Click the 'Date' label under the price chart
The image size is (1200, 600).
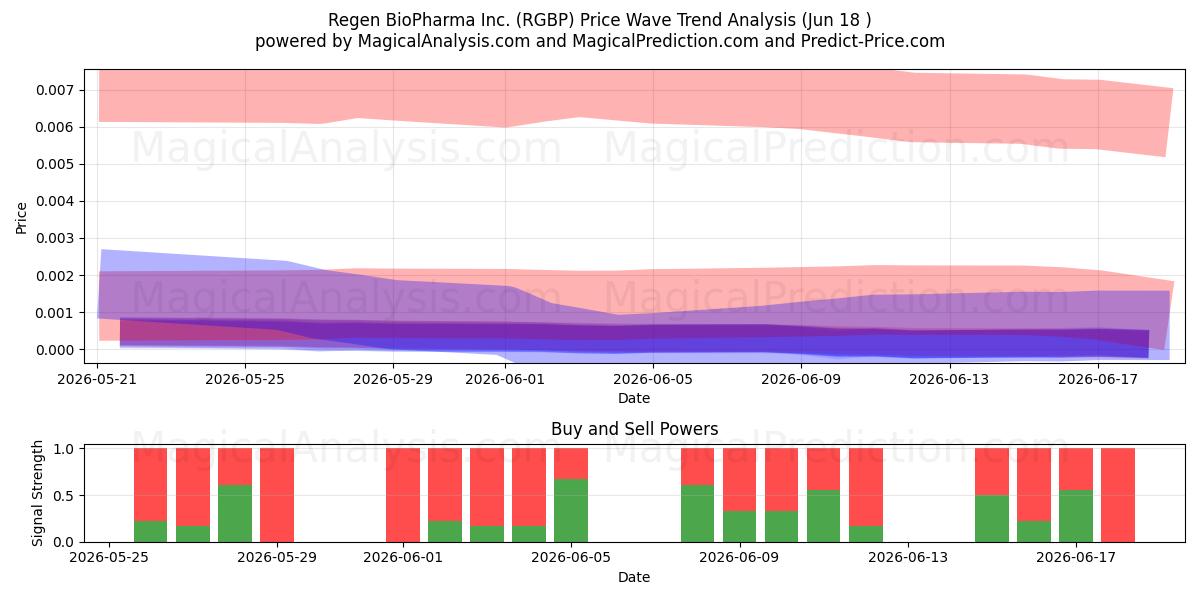click(634, 398)
